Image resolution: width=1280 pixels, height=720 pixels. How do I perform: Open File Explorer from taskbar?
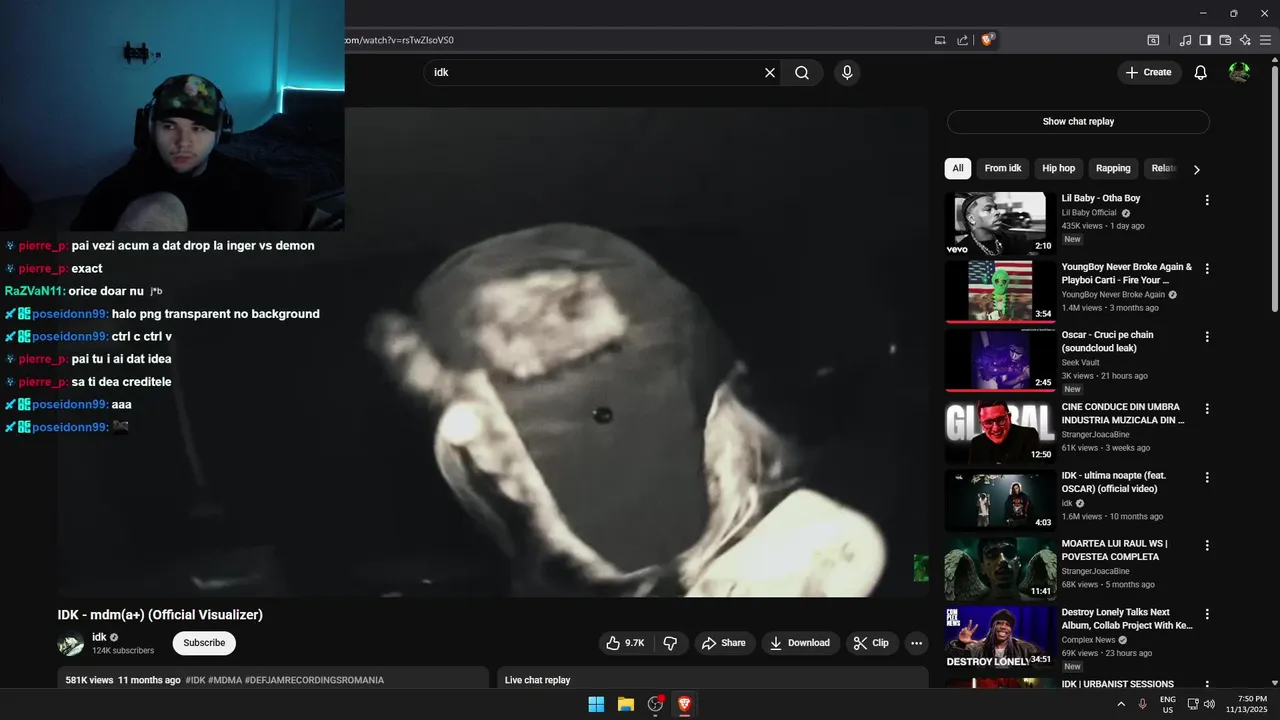pyautogui.click(x=626, y=704)
